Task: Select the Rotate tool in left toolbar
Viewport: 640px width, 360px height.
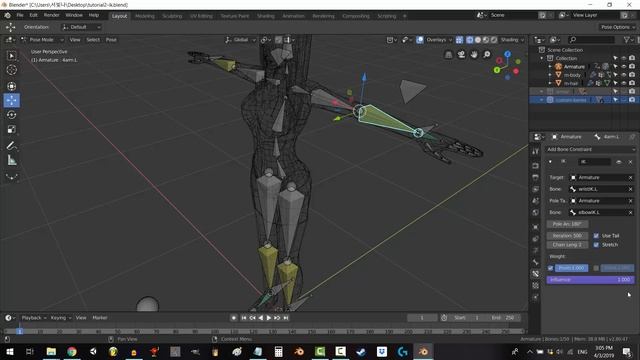Action: point(11,115)
